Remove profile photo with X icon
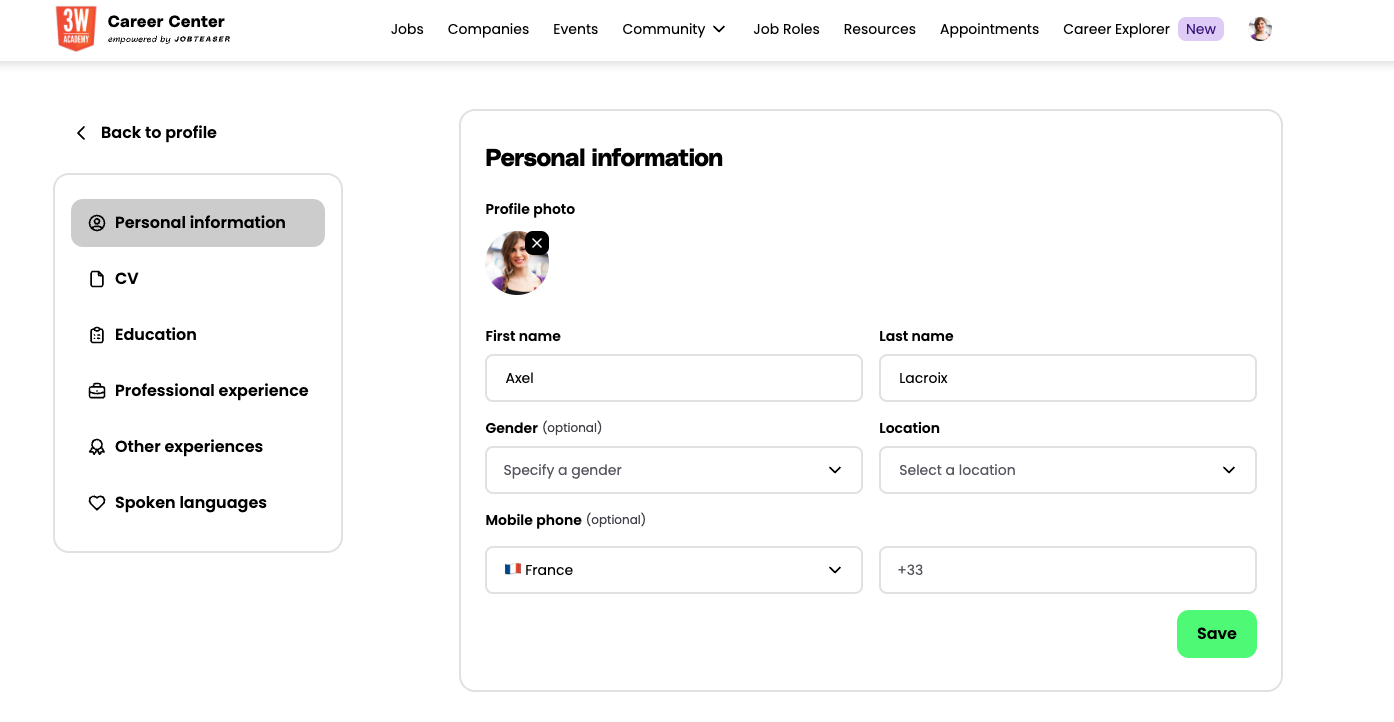Image resolution: width=1394 pixels, height=722 pixels. [x=537, y=243]
